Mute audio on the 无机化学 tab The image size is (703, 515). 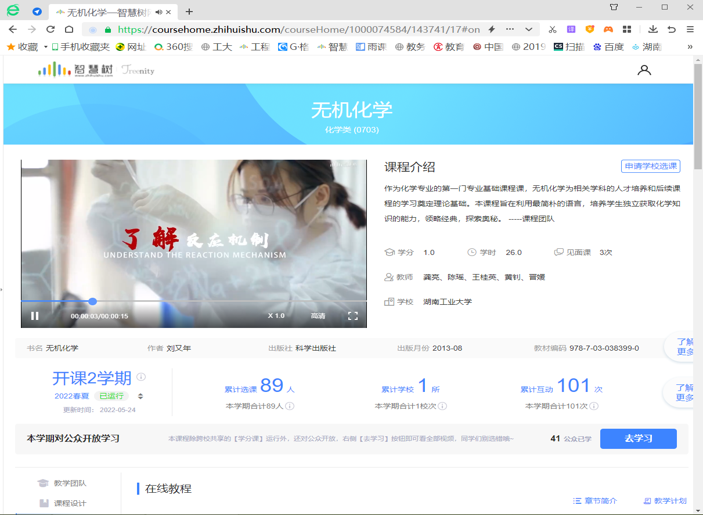(159, 12)
